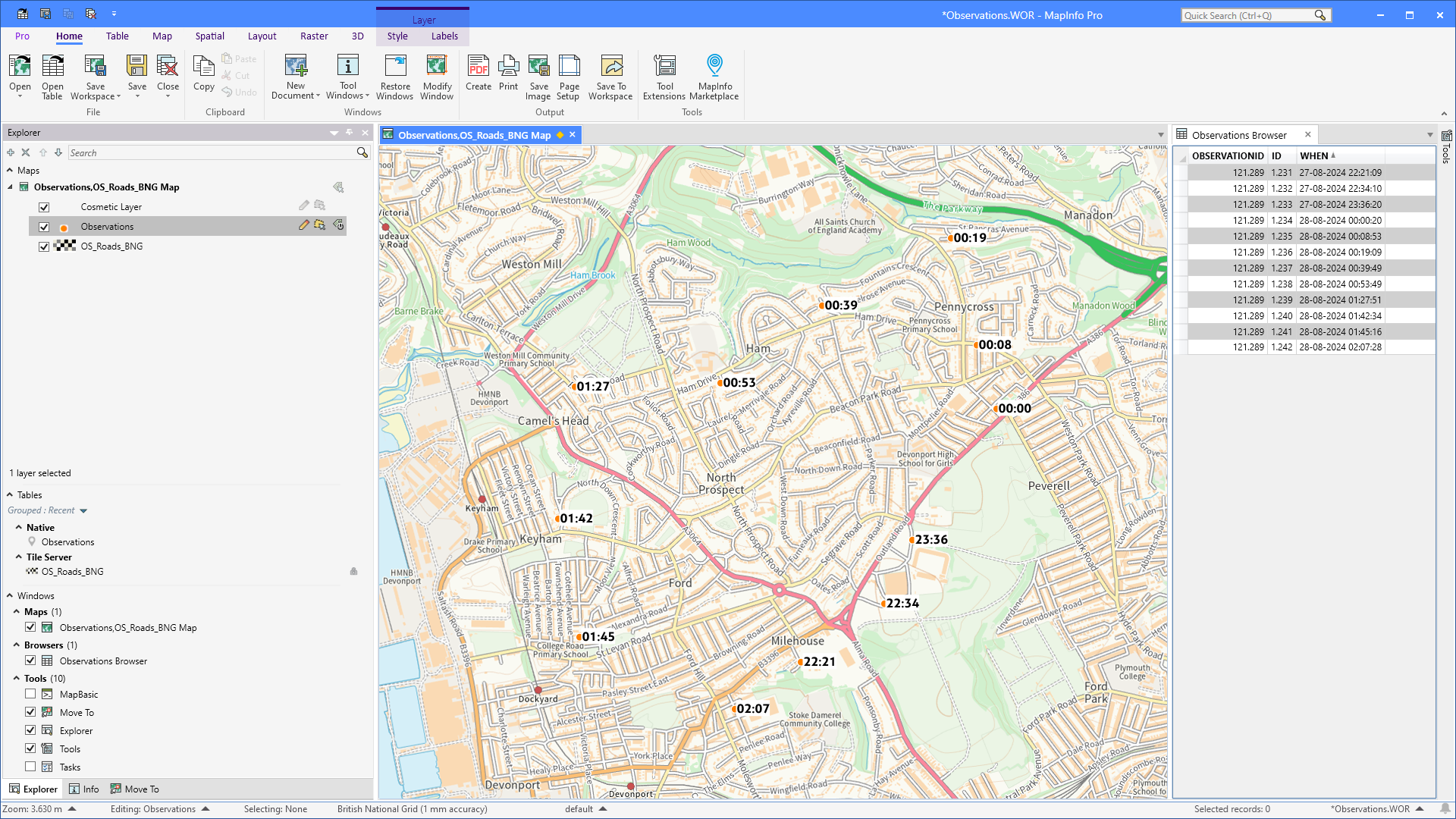
Task: Click the Save To Workspace icon
Action: point(610,77)
